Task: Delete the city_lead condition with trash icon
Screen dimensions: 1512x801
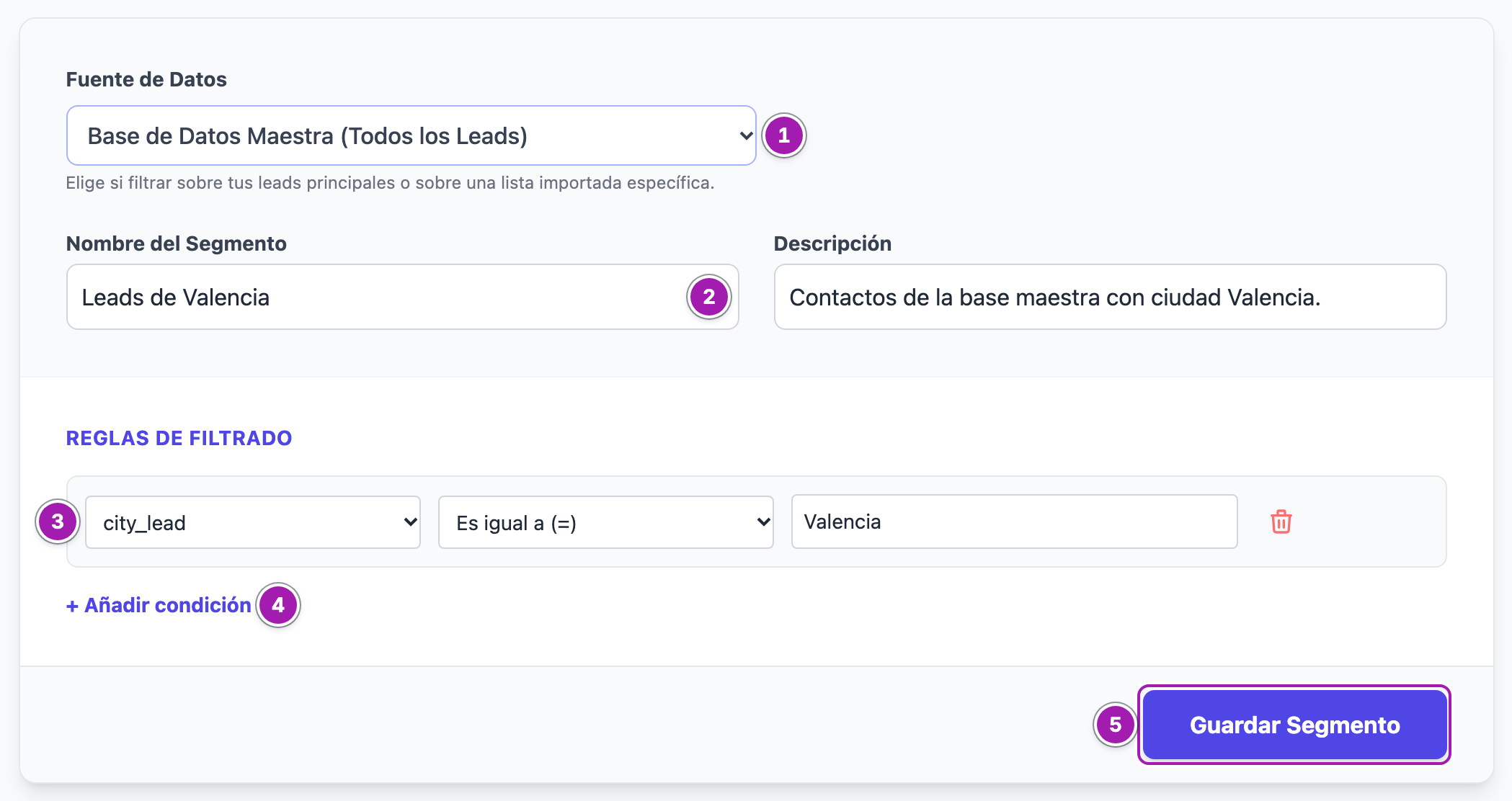Action: 1281,522
